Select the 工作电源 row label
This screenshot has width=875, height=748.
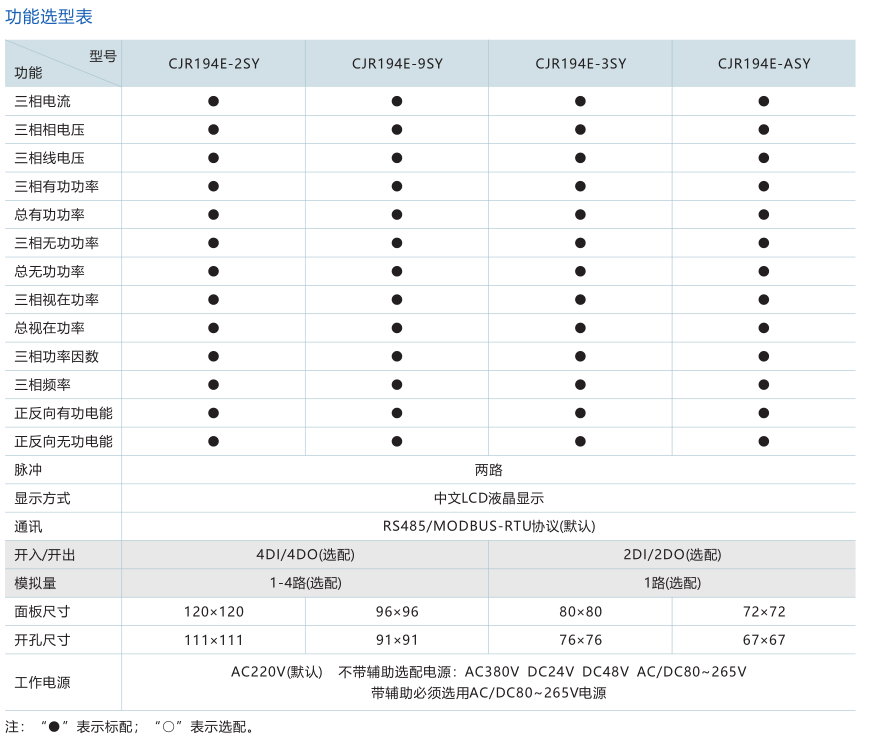[x=42, y=683]
